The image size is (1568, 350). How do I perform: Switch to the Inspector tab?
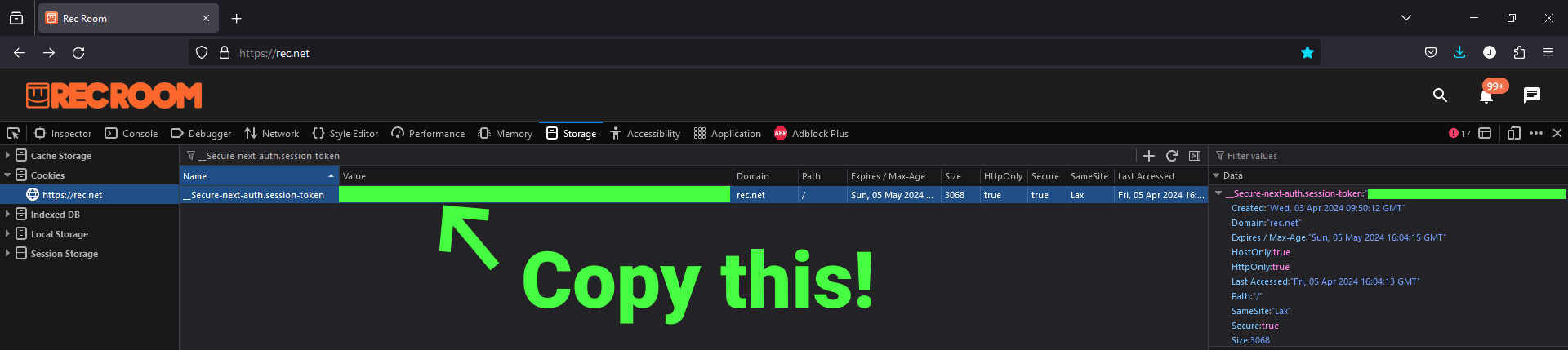[x=63, y=133]
